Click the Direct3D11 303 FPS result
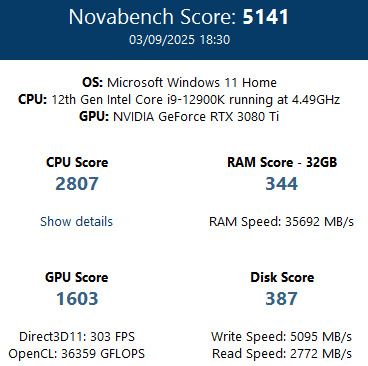The width and height of the screenshot is (368, 366). pos(77,336)
